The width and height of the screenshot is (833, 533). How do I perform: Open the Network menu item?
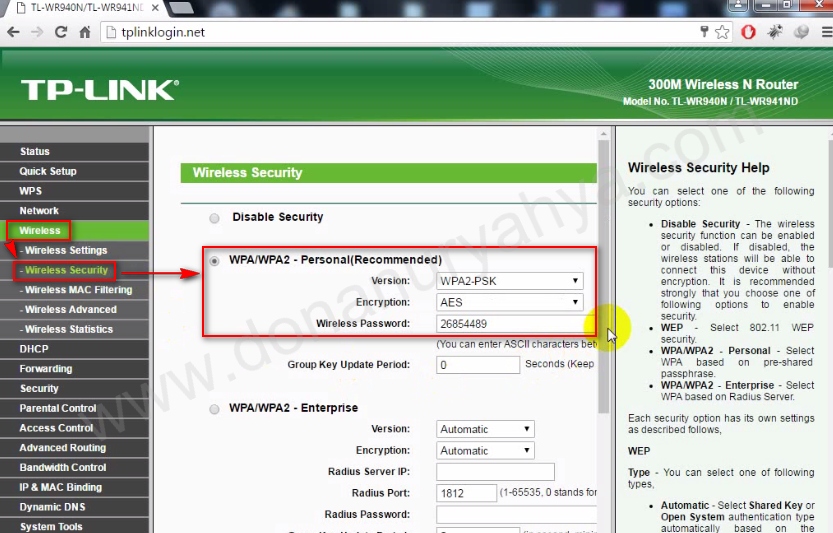[74, 210]
